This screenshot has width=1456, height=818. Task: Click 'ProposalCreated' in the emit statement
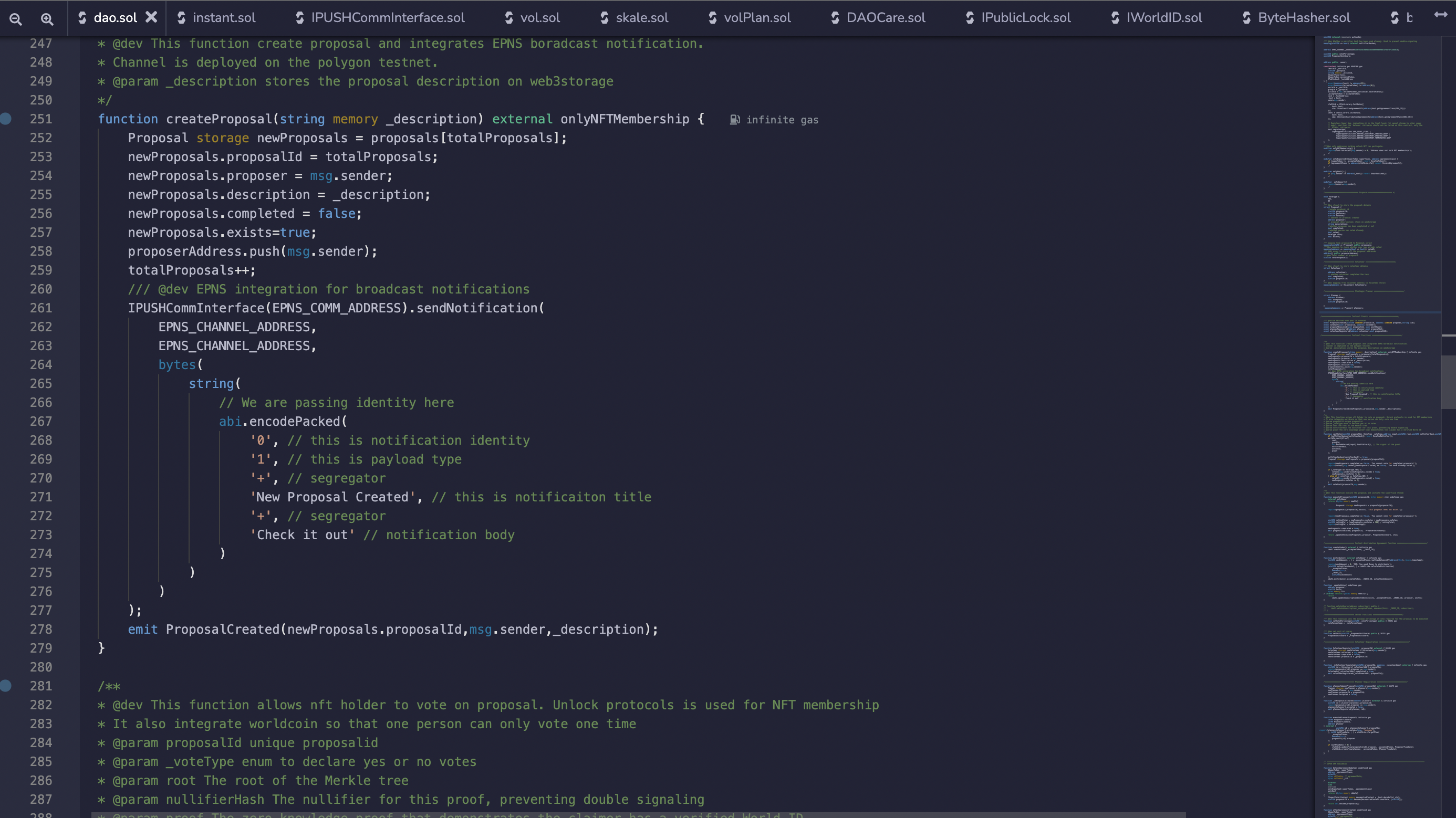click(223, 630)
